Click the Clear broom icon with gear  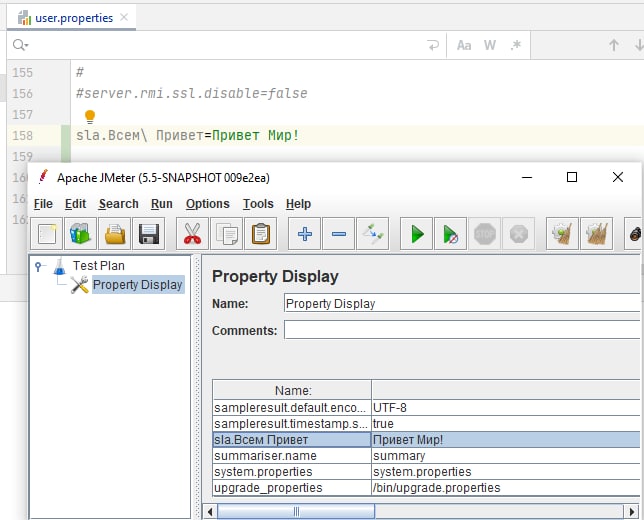pos(562,234)
